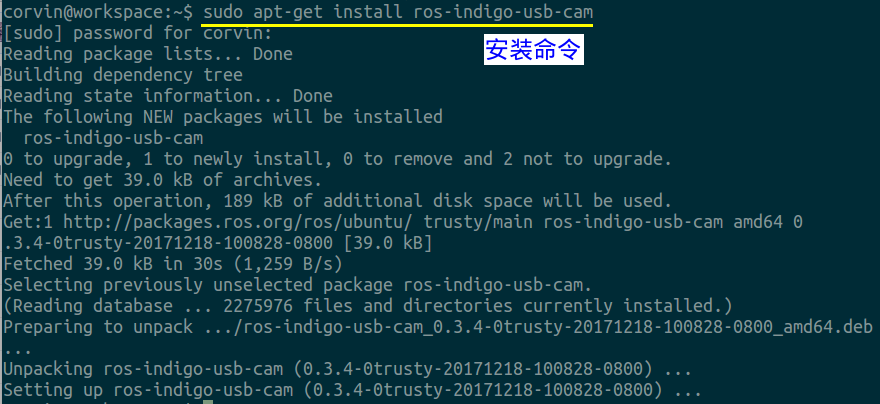This screenshot has width=880, height=404.
Task: Click the 'Unpacking ros-indigo-usb-cam' line
Action: coord(347,369)
